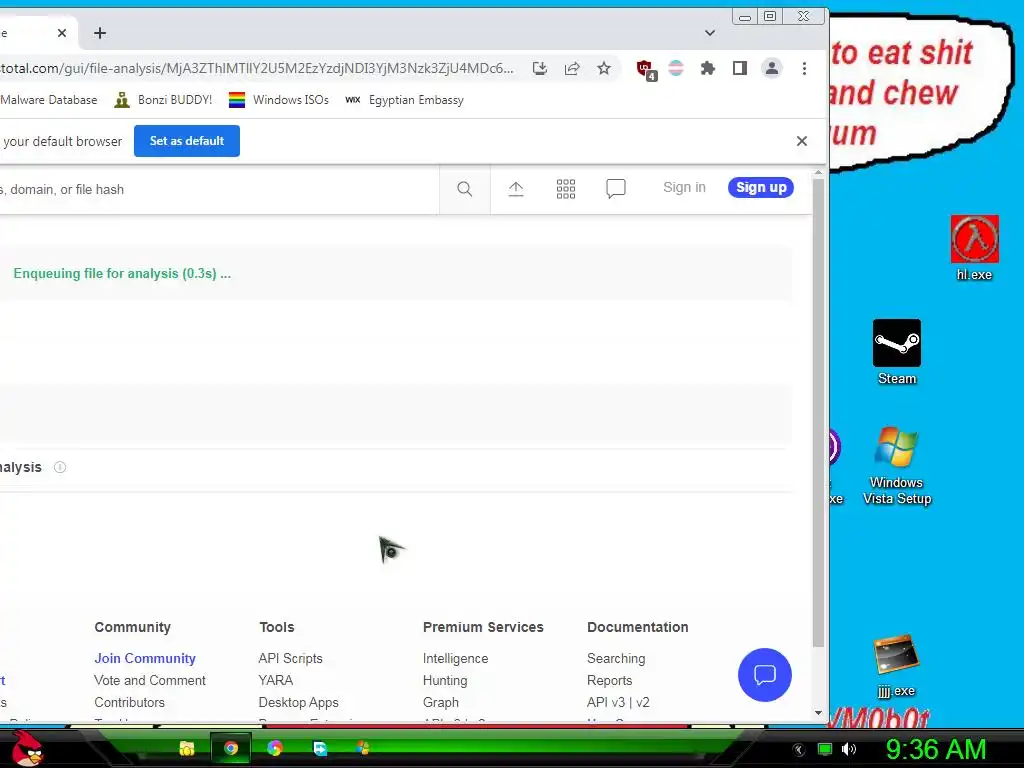Open the blue chat support bubble

click(x=765, y=675)
